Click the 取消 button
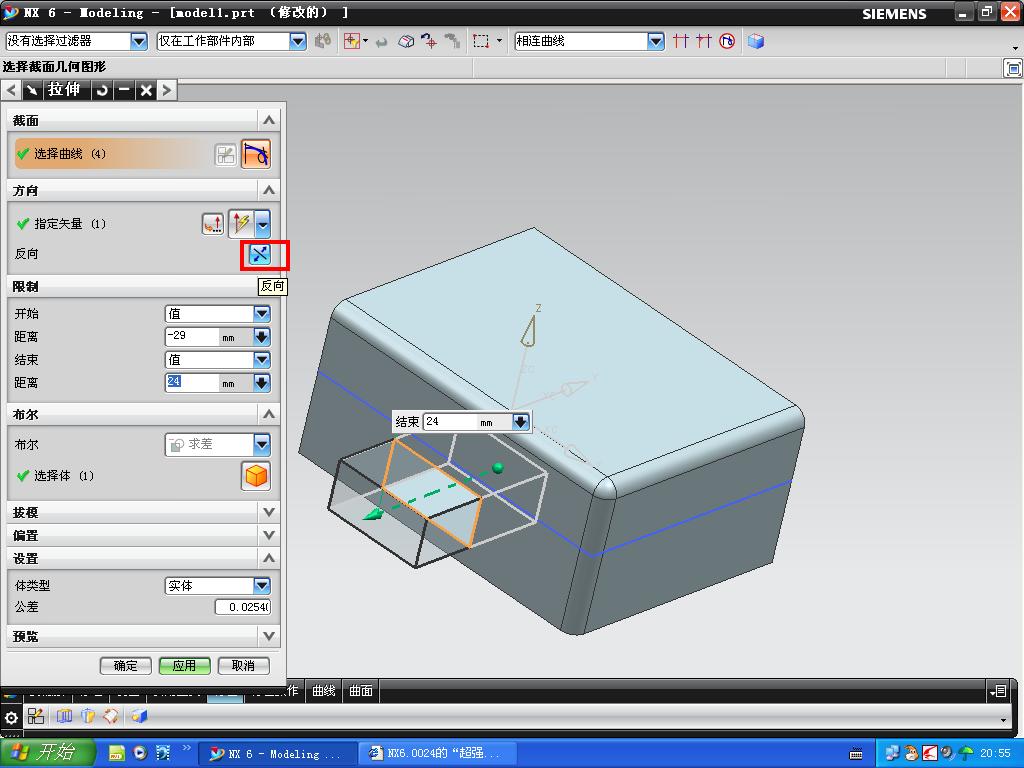Image resolution: width=1024 pixels, height=768 pixels. pos(243,665)
